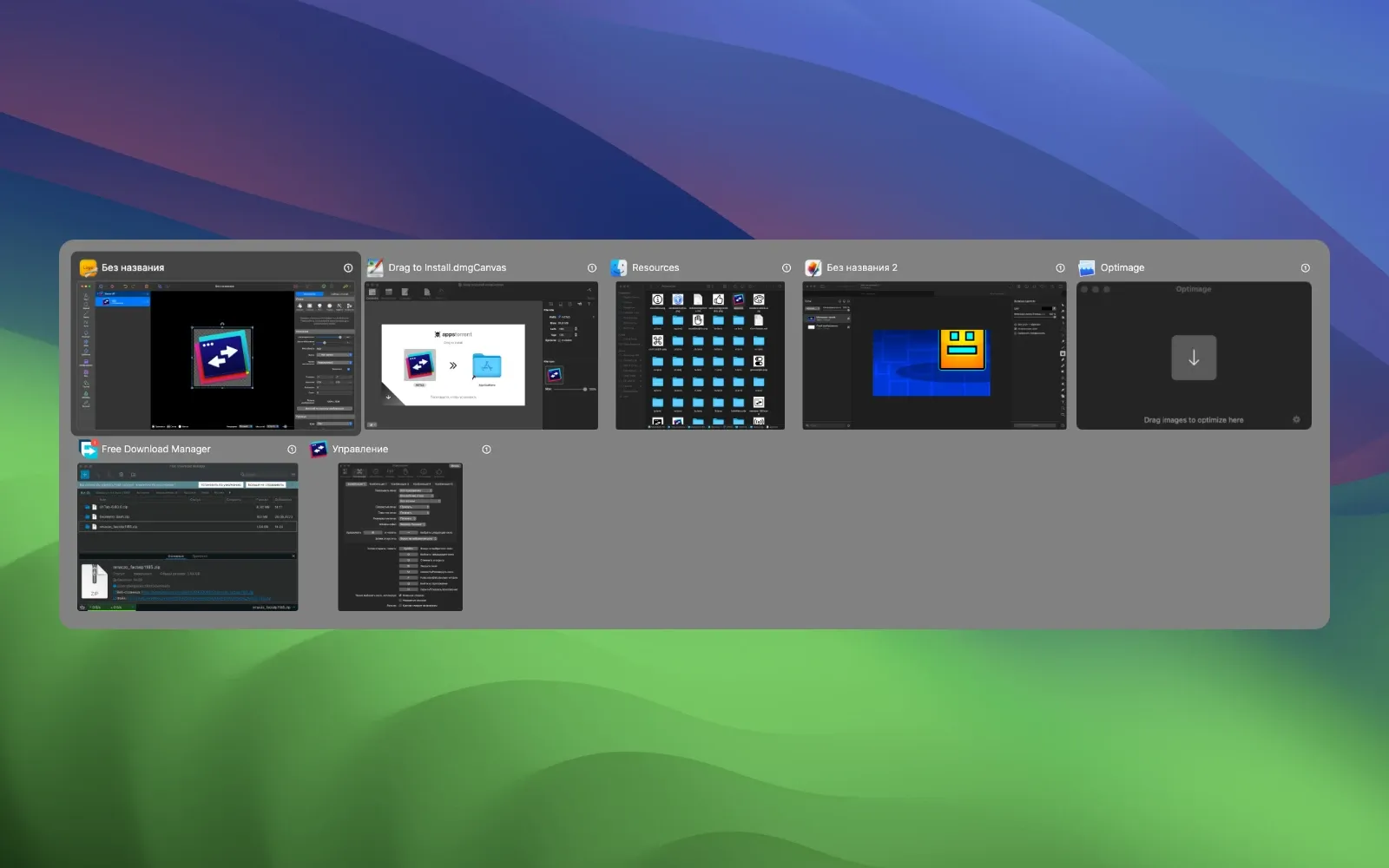Switch to the "Управление" settings window
The height and width of the screenshot is (868, 1389).
pos(400,536)
